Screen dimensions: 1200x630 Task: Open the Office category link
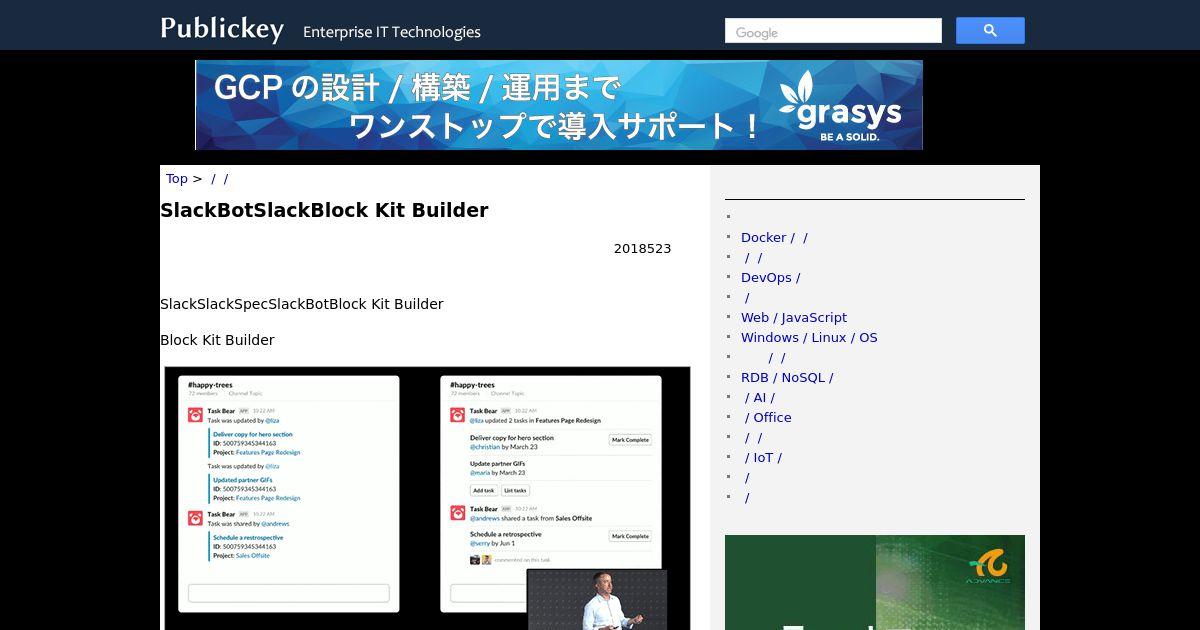[768, 418]
